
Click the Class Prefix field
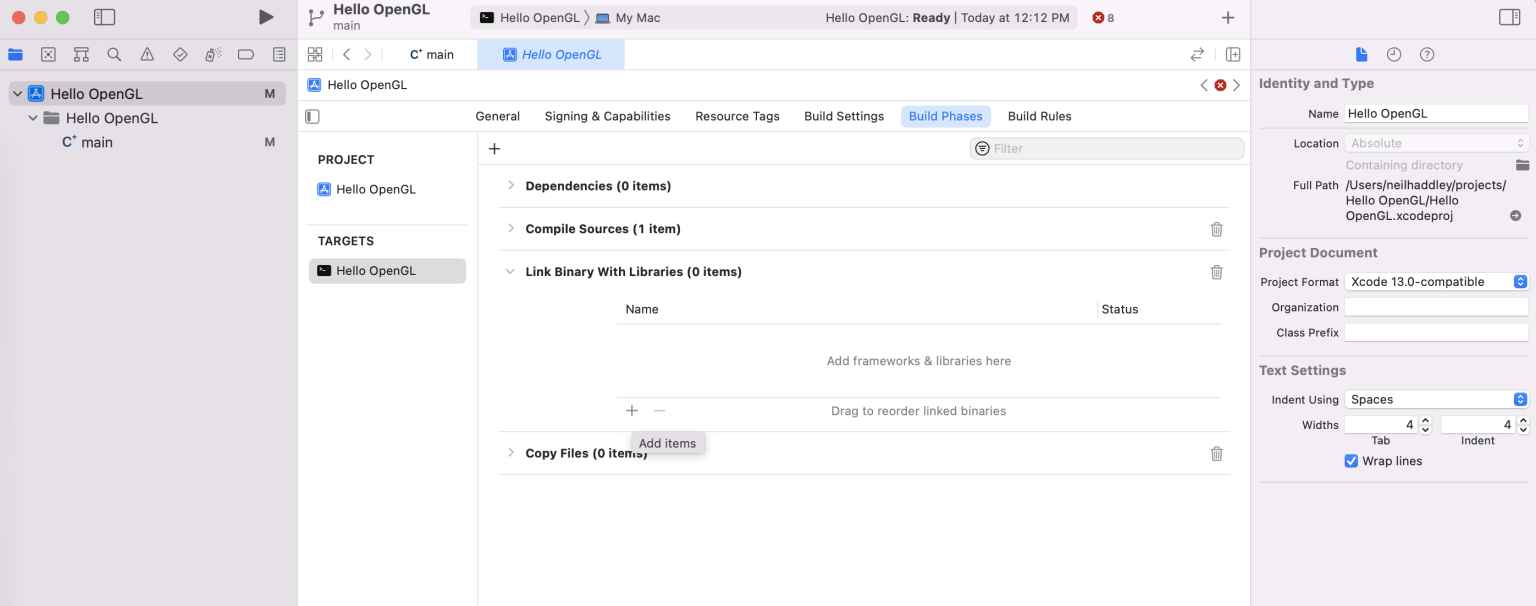point(1436,332)
